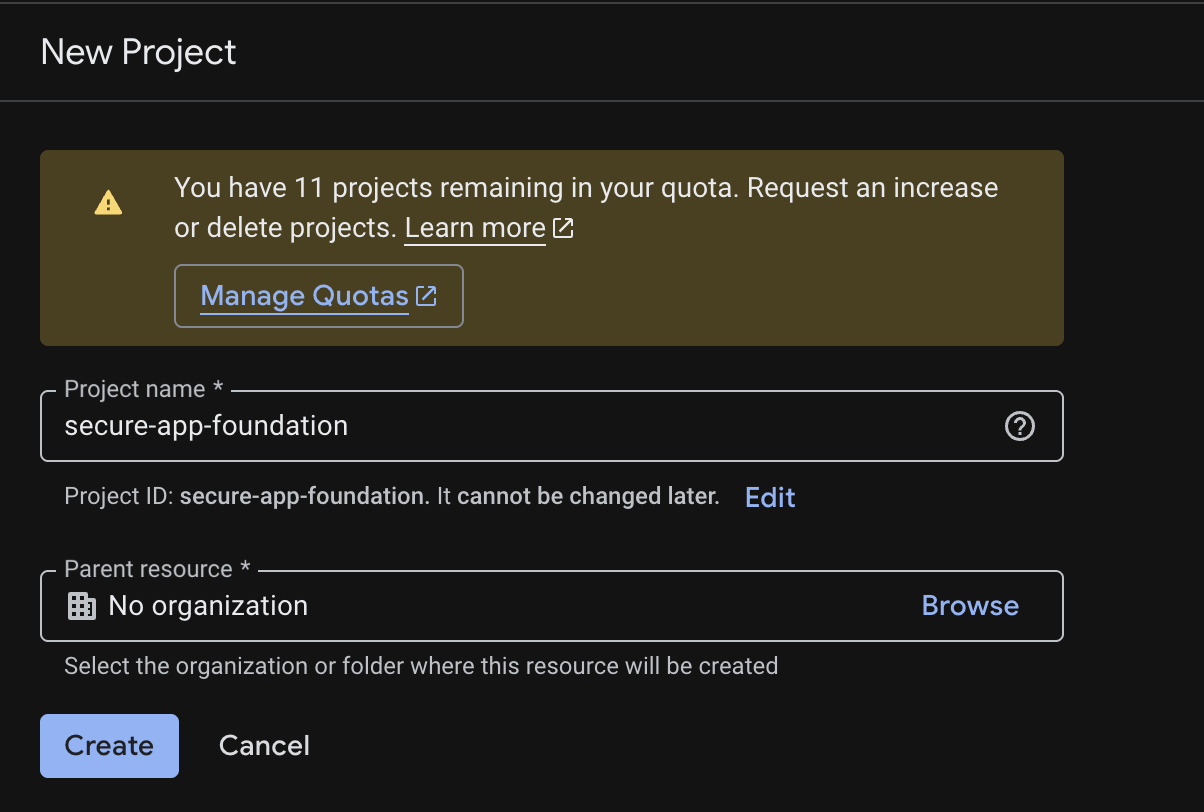The image size is (1204, 812).
Task: Open the Learn more link
Action: pyautogui.click(x=474, y=228)
